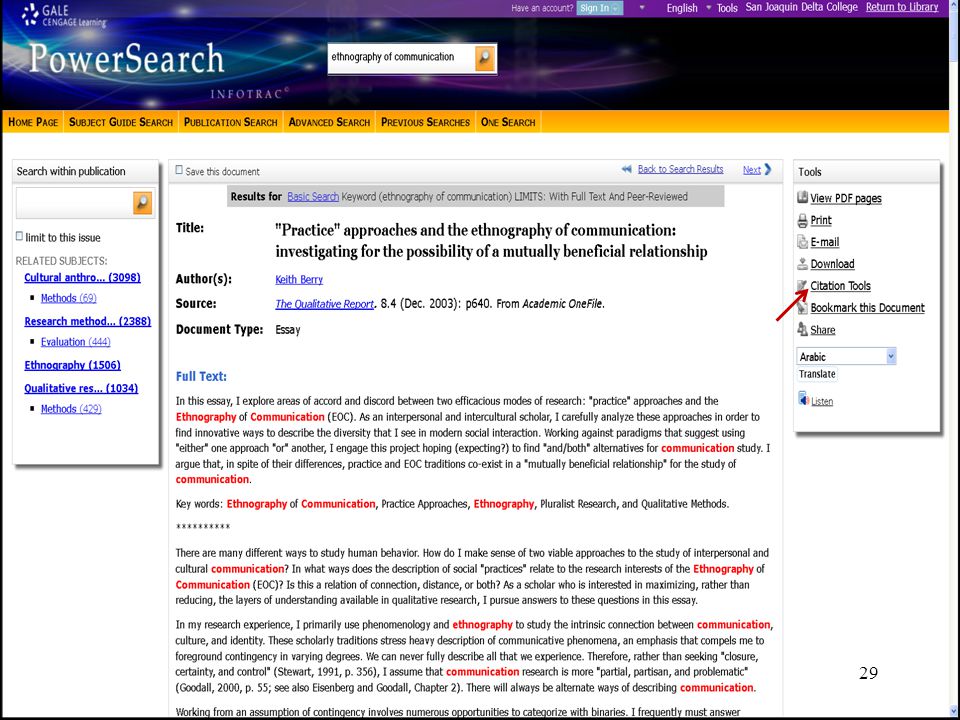Click the orange search magnifier in PowerSearch header
960x720 pixels.
pos(484,59)
